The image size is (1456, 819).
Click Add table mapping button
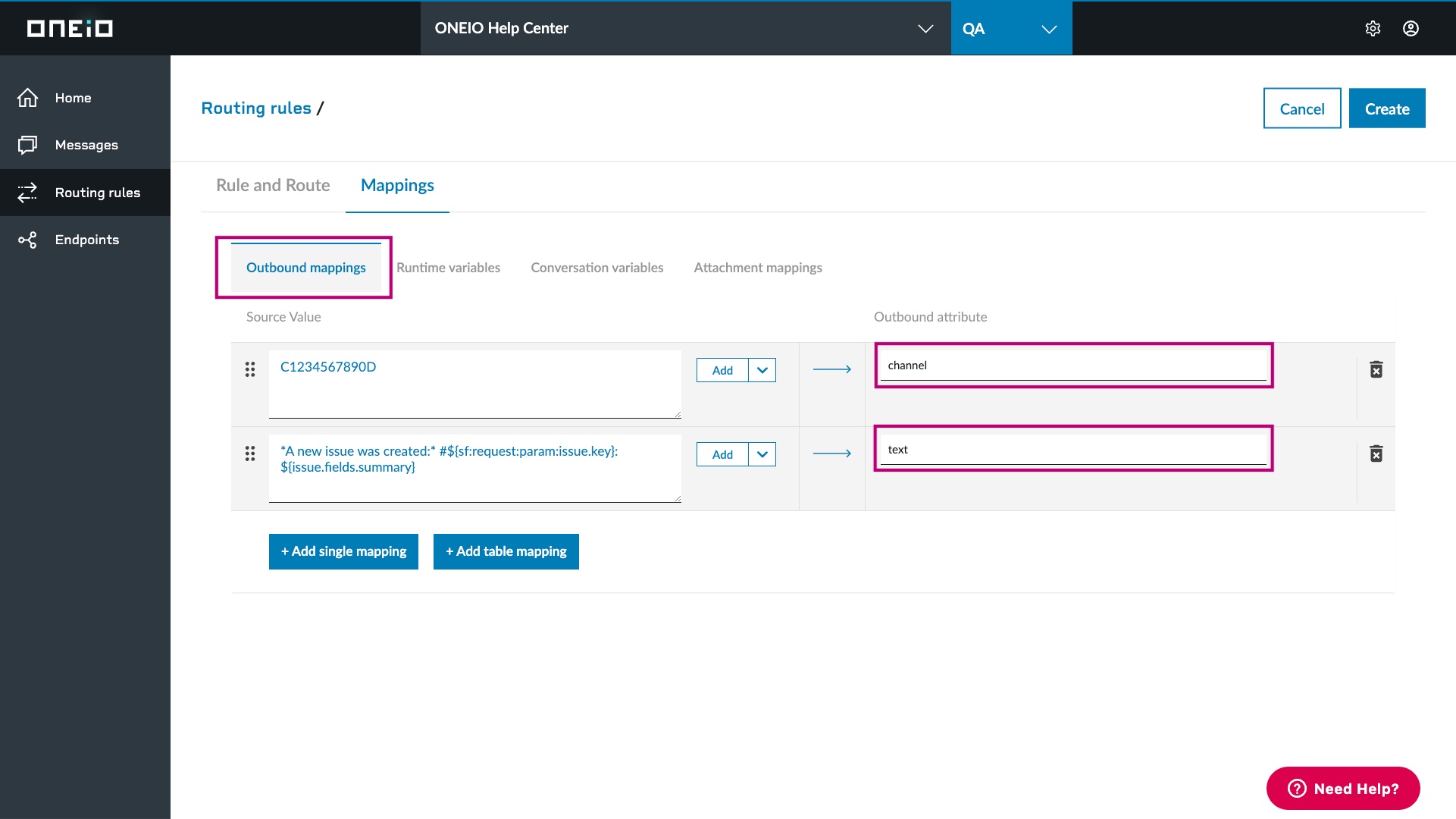click(x=506, y=551)
